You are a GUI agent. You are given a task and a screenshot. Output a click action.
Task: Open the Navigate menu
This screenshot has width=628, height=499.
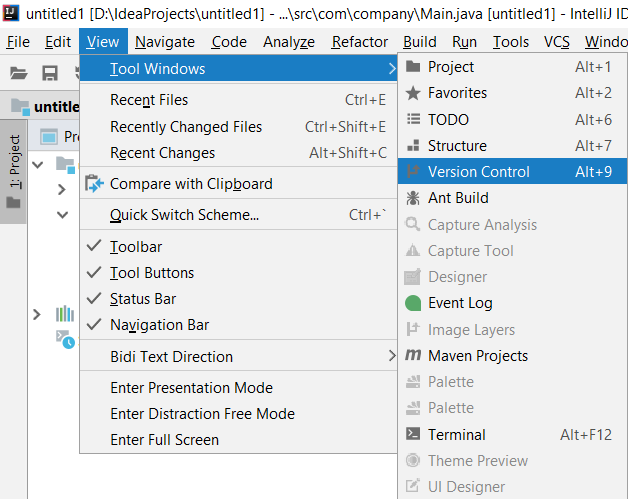point(165,42)
